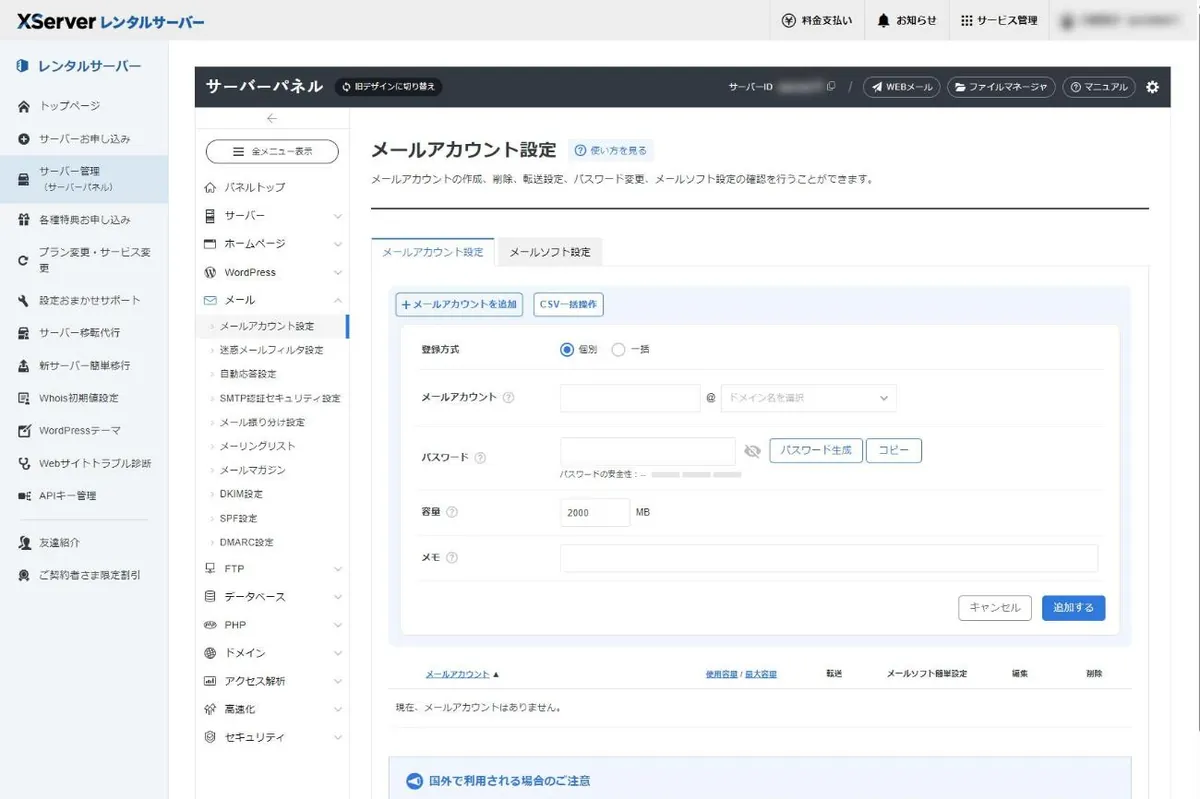Open WEBメール button
The height and width of the screenshot is (799, 1200).
[901, 87]
